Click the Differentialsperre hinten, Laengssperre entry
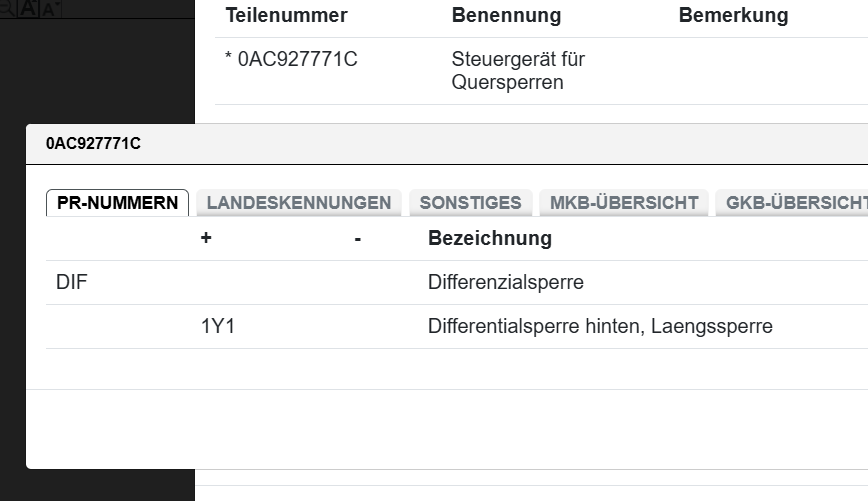Viewport: 868px width, 501px height. (x=600, y=327)
